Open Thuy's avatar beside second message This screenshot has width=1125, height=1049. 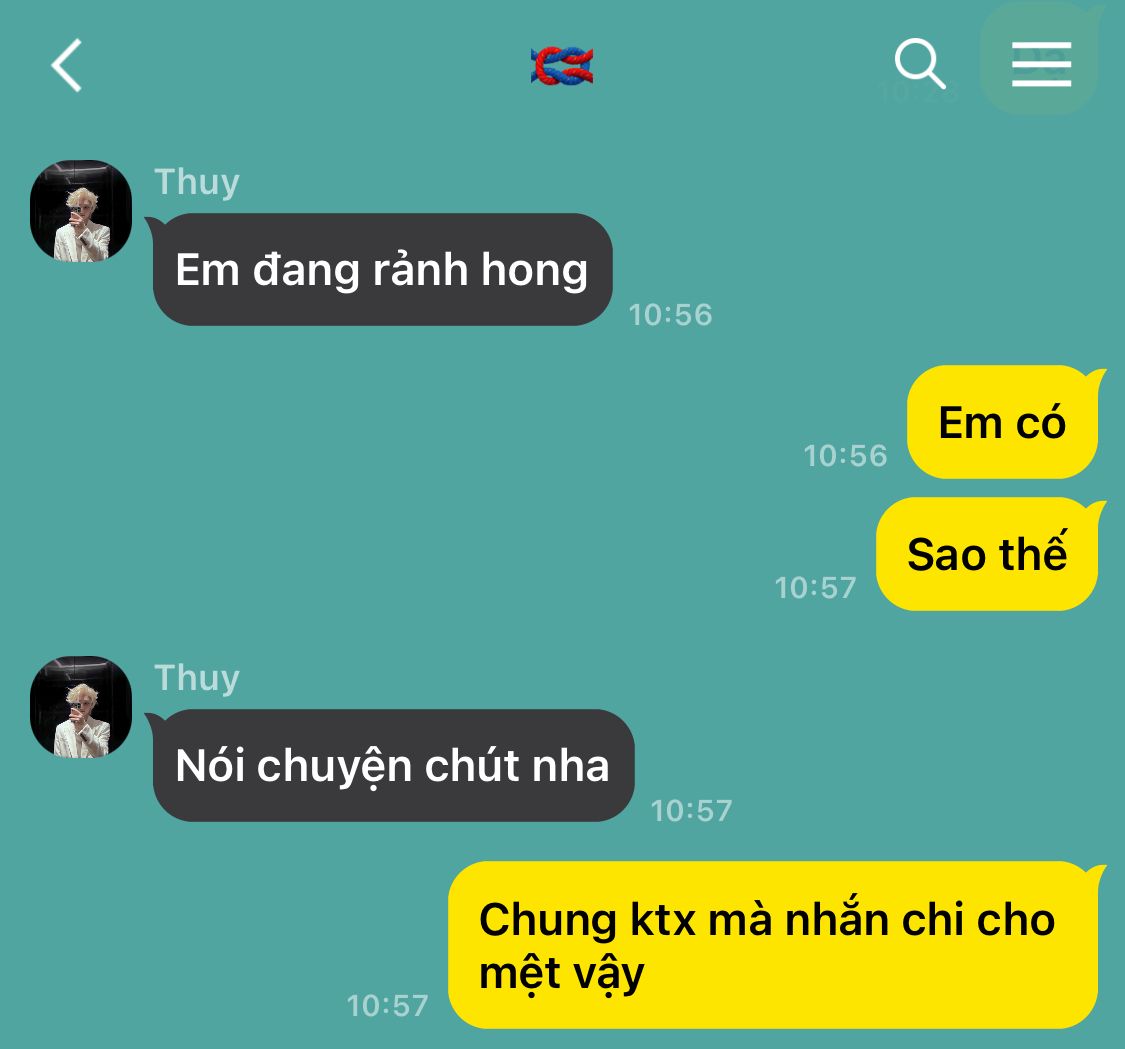81,707
